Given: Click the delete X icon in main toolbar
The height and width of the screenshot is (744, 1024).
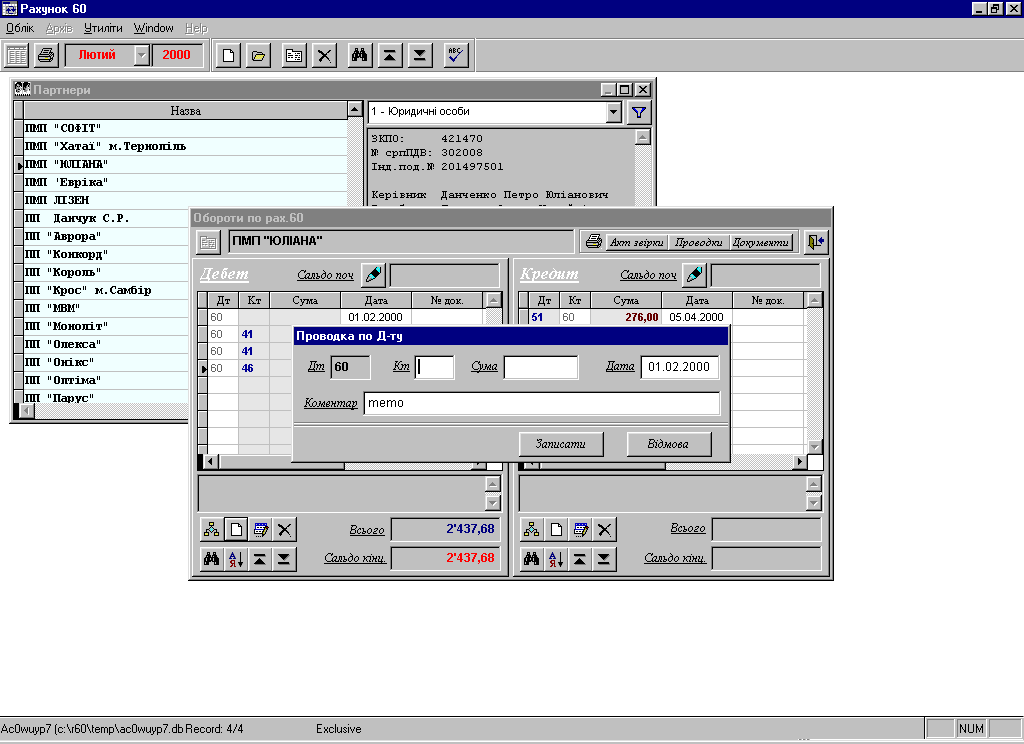Looking at the screenshot, I should (325, 56).
